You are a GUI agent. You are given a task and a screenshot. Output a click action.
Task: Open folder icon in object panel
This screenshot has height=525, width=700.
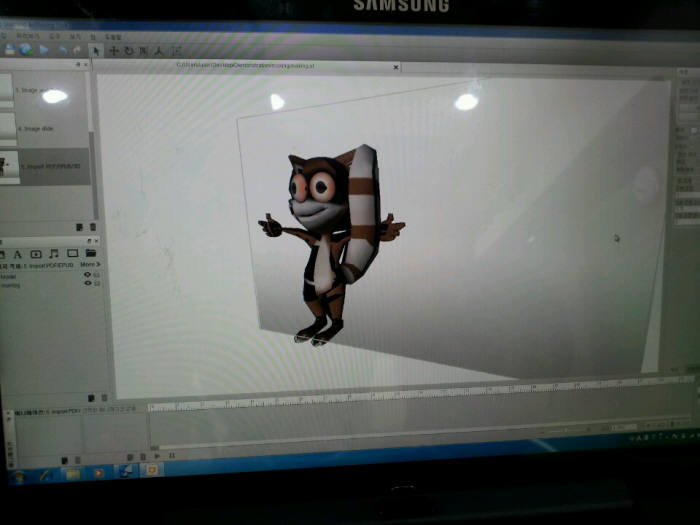point(91,254)
